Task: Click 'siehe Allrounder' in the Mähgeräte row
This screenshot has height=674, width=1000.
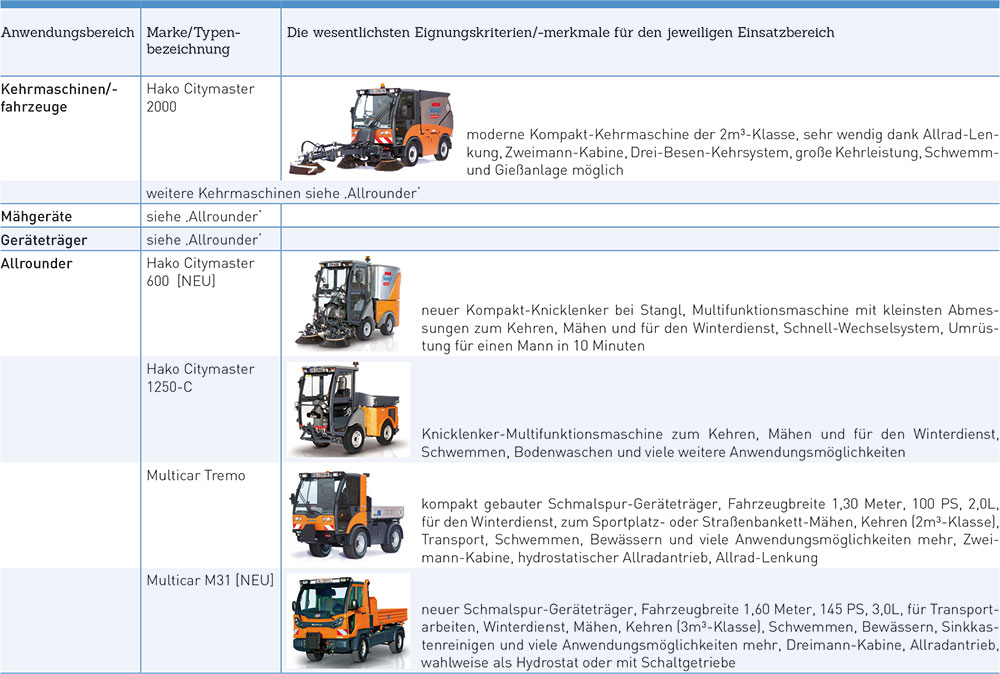Action: [203, 217]
